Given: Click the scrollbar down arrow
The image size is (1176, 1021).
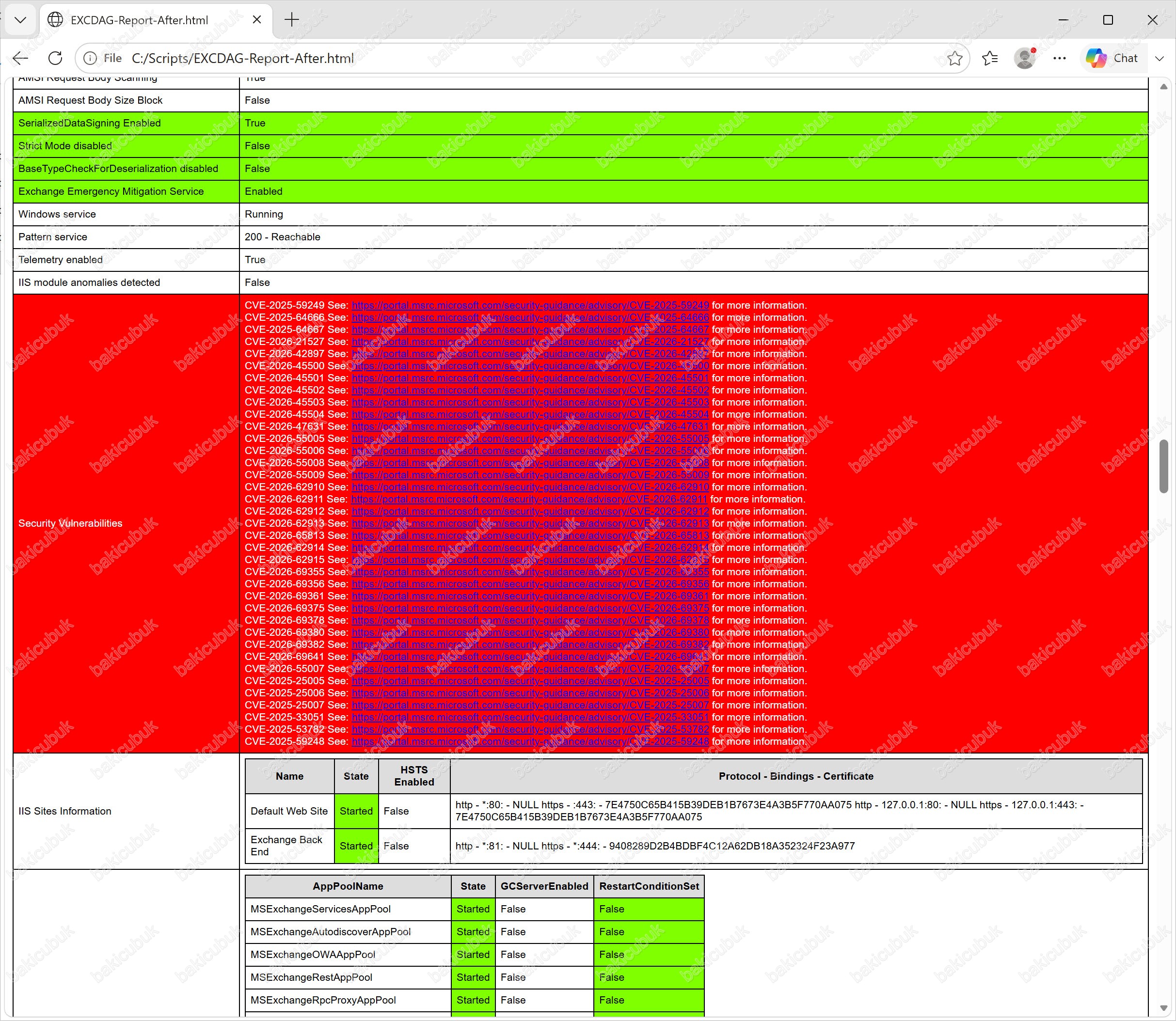Looking at the screenshot, I should (x=1164, y=1008).
